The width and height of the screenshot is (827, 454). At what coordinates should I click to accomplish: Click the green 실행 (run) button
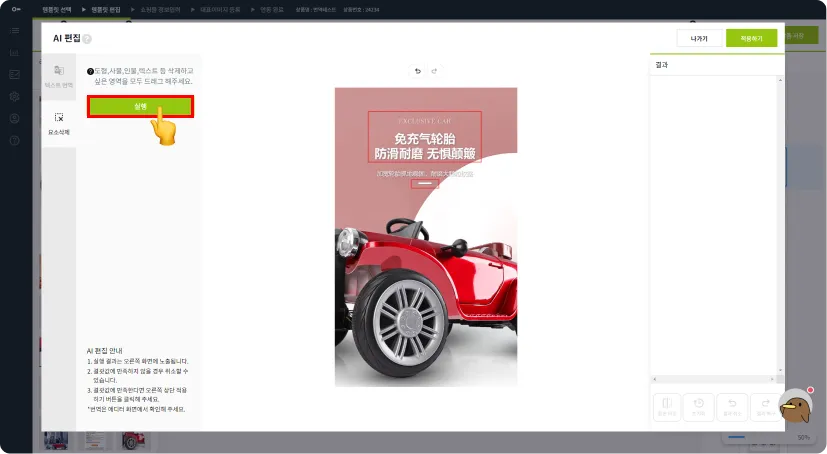pyautogui.click(x=140, y=107)
